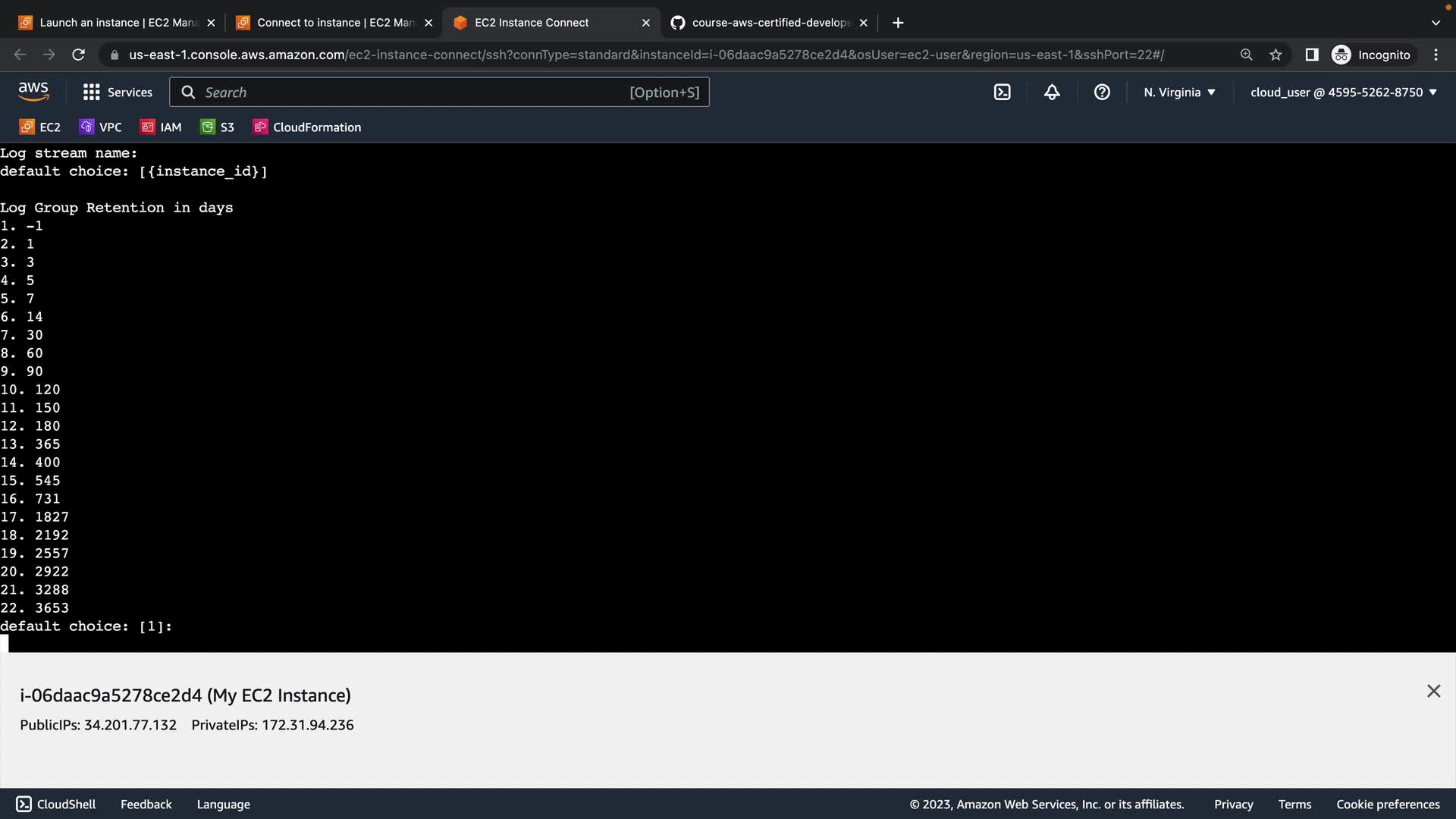Close the instance details panel
1456x819 pixels.
tap(1433, 691)
